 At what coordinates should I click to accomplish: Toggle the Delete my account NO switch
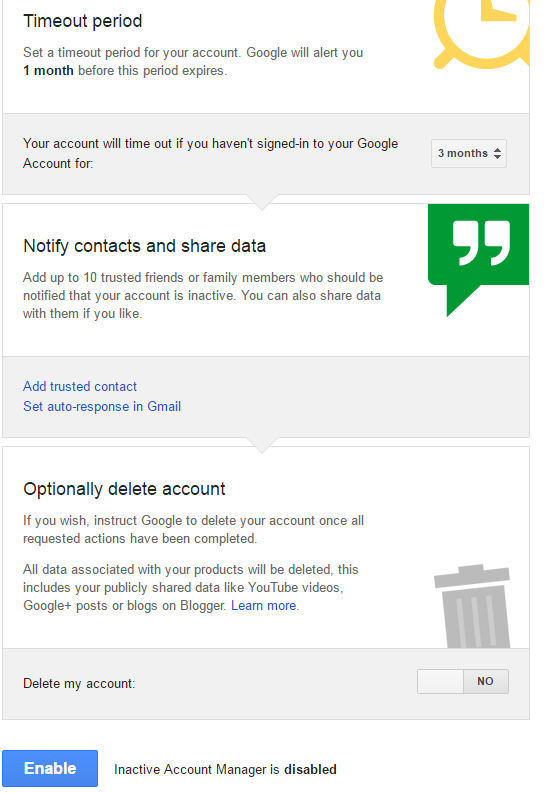[x=463, y=681]
